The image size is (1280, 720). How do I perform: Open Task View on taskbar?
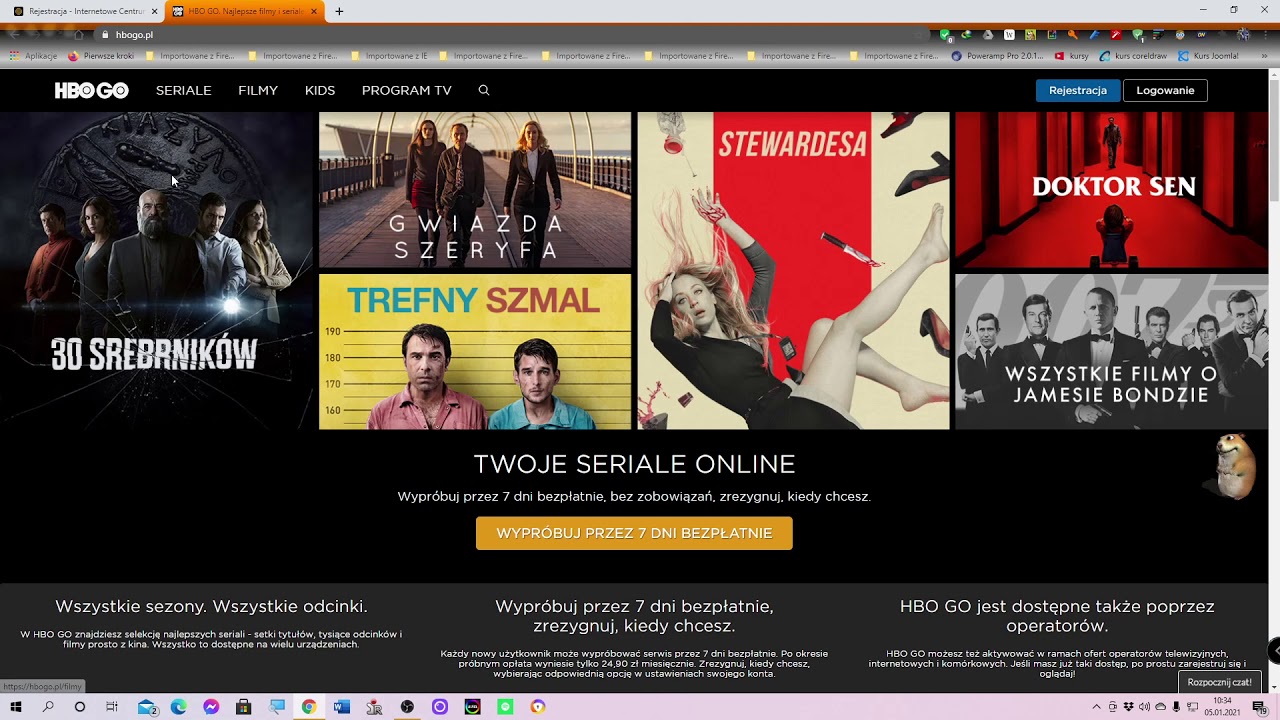[112, 707]
